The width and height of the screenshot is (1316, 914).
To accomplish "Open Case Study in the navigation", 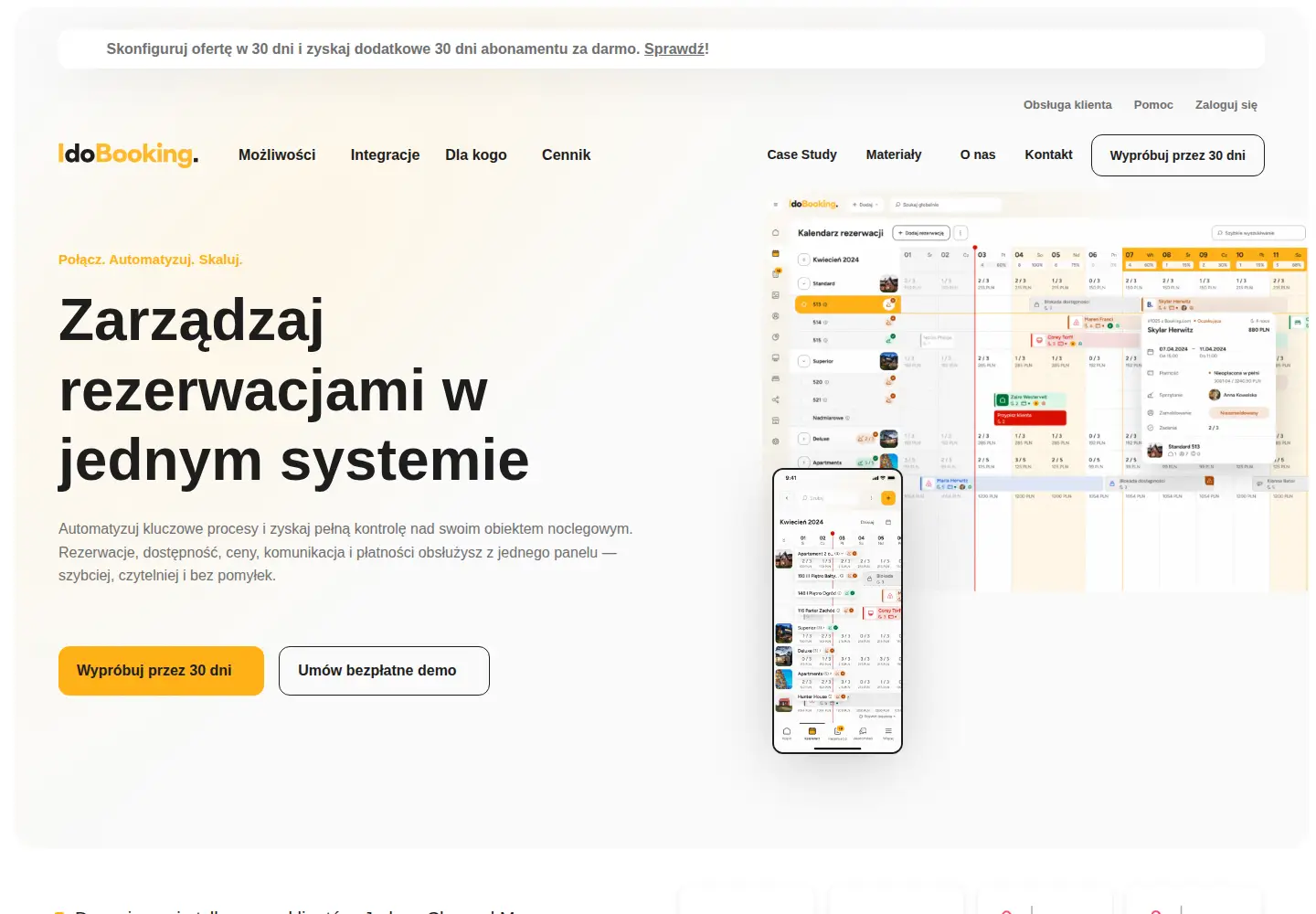I will 801,154.
